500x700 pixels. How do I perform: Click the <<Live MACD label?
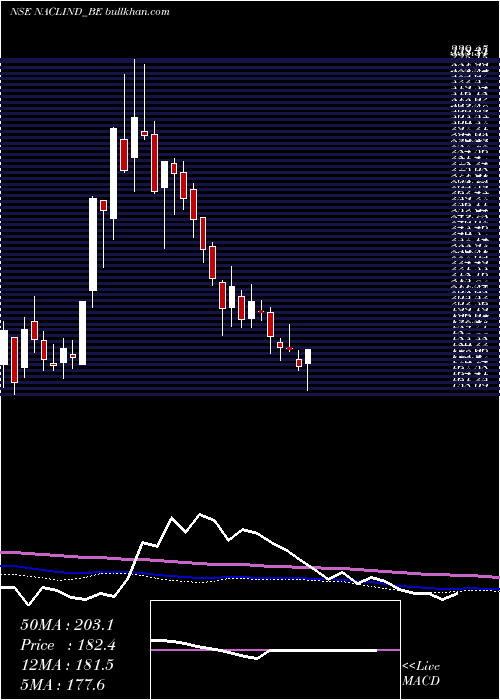(x=421, y=674)
